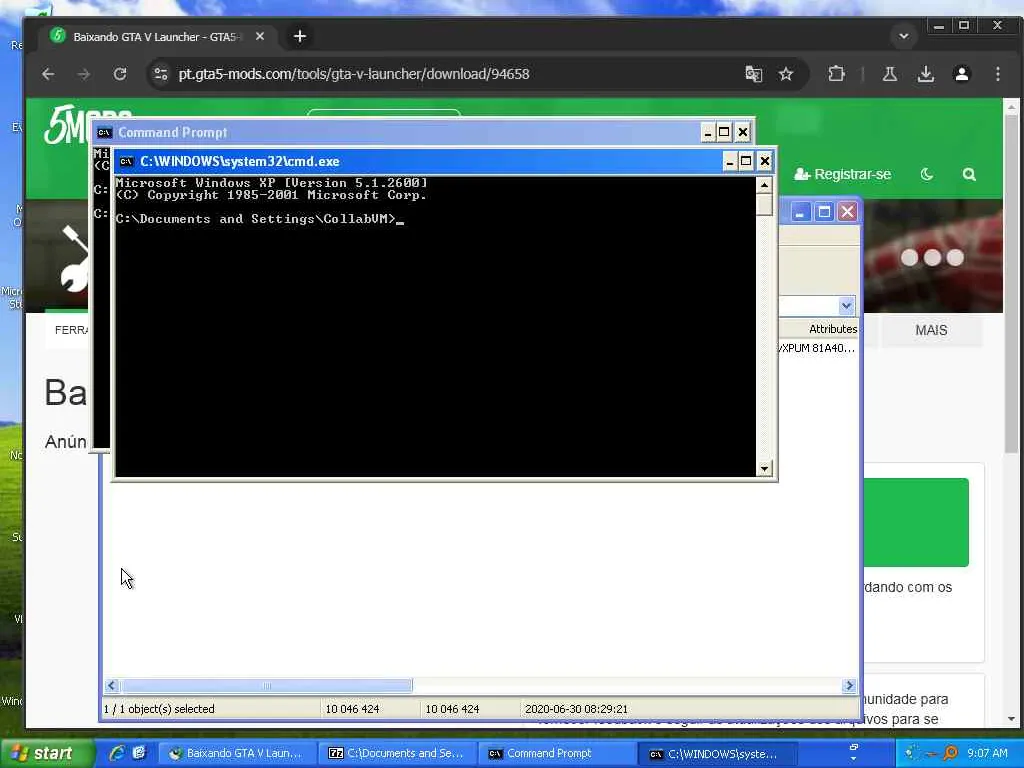
Task: Bookmark this page with the star icon
Action: (786, 74)
